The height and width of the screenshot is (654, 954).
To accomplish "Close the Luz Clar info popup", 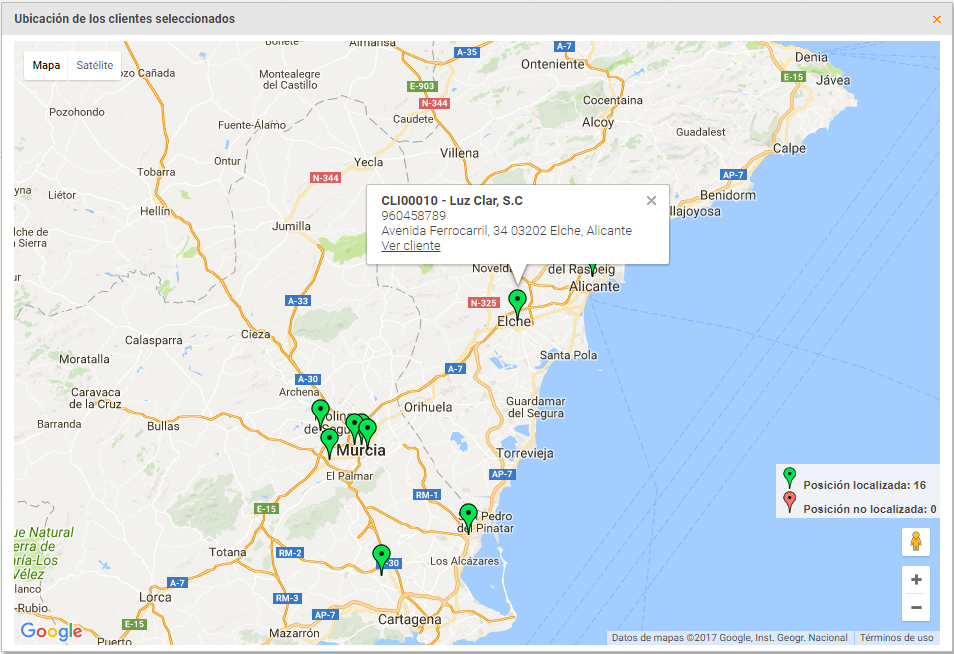I will tap(651, 200).
